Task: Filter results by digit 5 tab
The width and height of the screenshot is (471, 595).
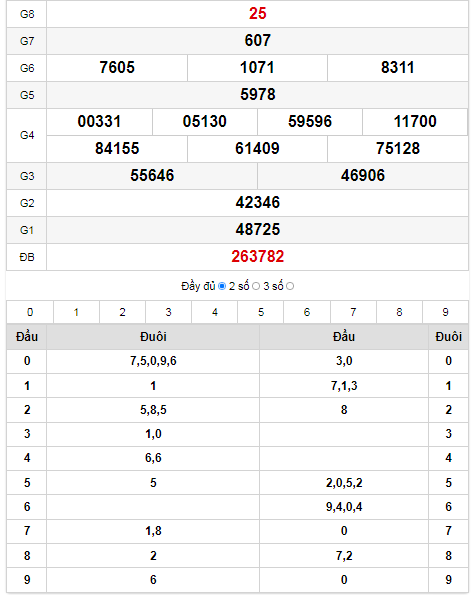Action: 261,312
